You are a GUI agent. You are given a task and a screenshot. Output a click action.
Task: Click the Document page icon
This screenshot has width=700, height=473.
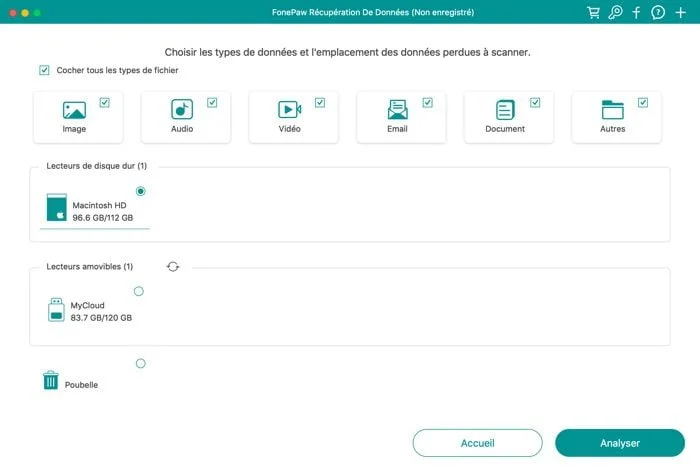pos(505,109)
